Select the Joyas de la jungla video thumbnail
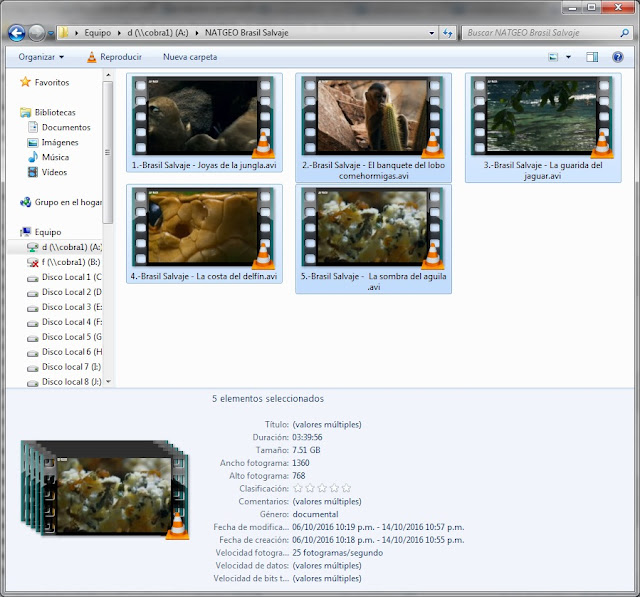 (204, 117)
